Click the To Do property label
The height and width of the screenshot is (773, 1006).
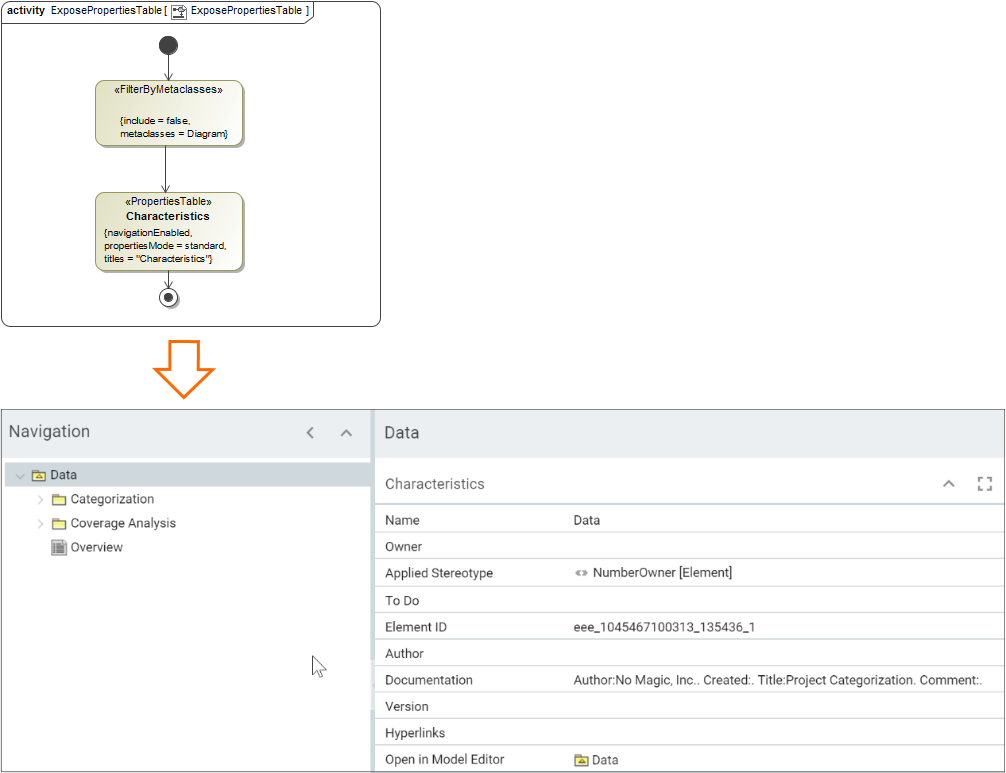point(402,600)
